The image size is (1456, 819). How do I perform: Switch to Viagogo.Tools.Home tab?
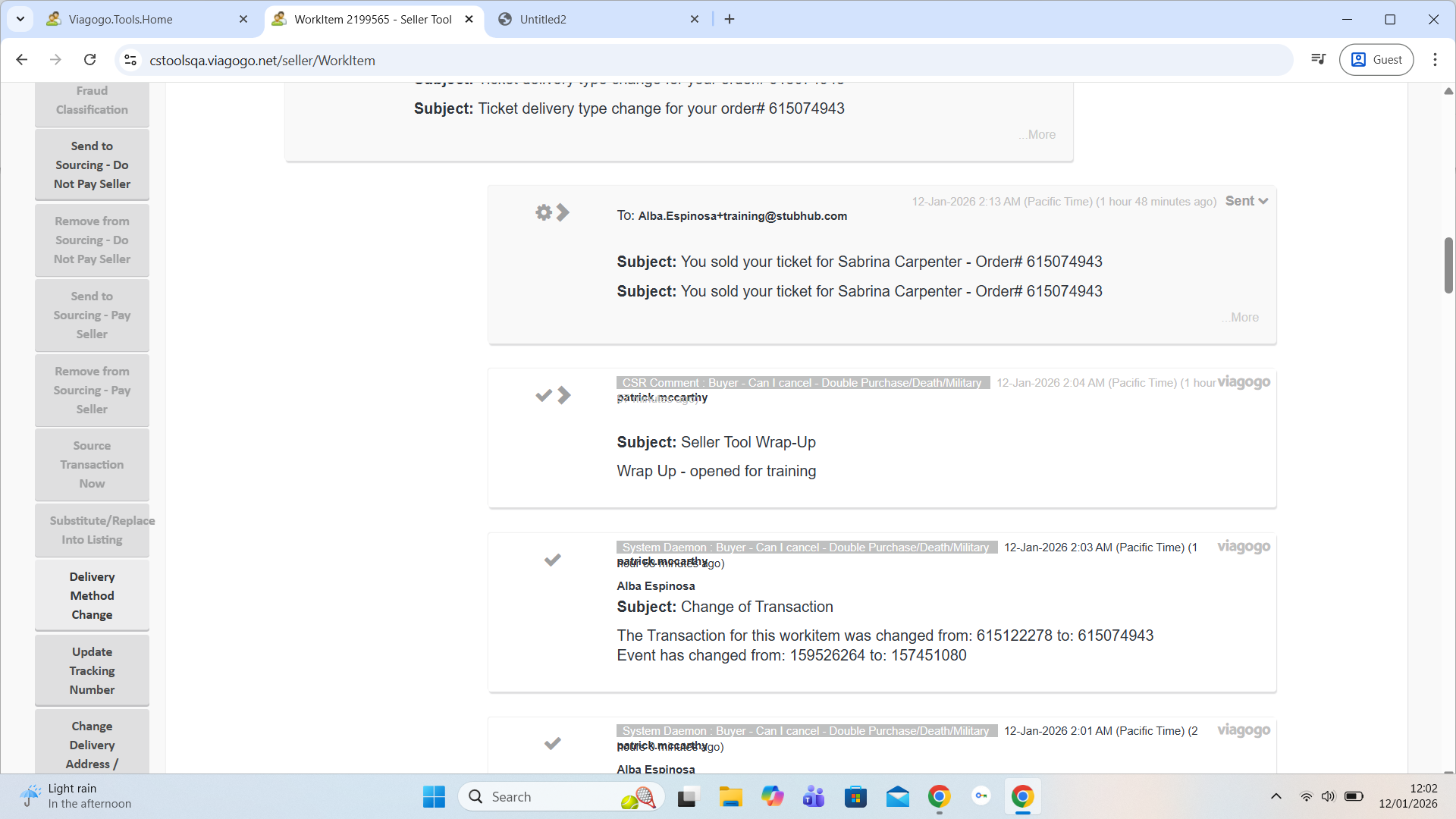pyautogui.click(x=121, y=19)
